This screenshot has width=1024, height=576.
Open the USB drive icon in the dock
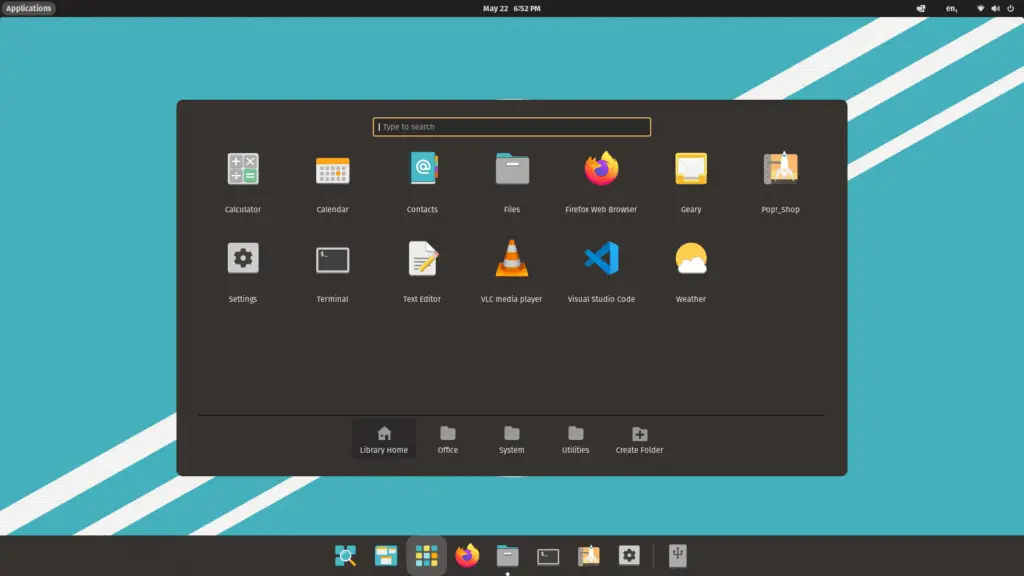(678, 556)
